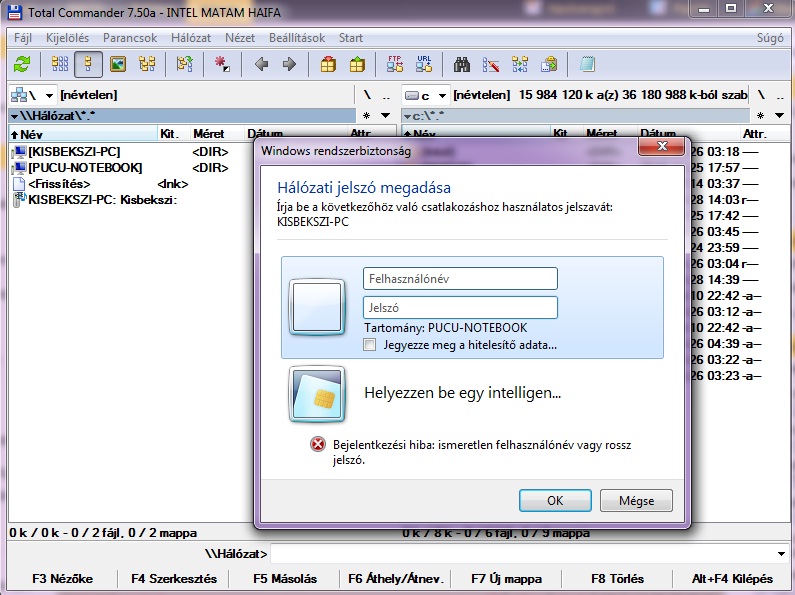Open the Parancsok menu

click(130, 38)
